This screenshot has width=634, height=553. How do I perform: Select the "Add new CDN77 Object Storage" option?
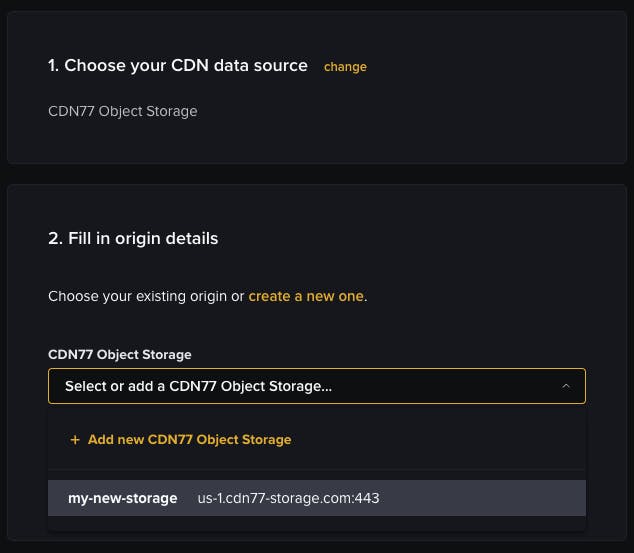click(x=189, y=440)
